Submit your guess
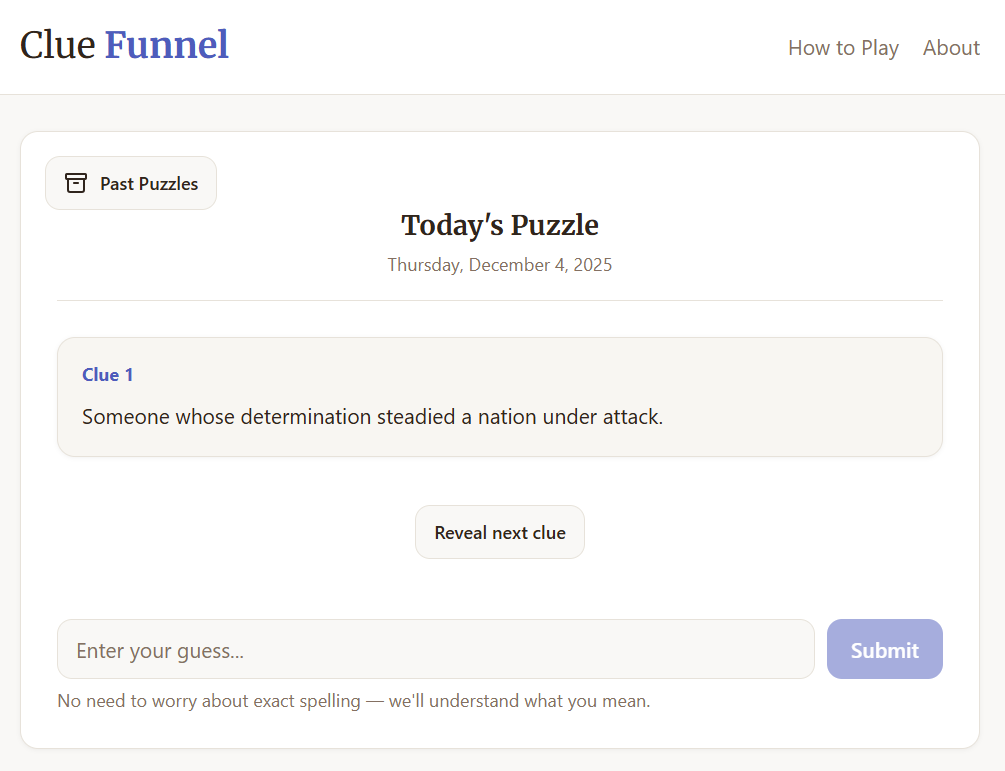 (x=884, y=649)
